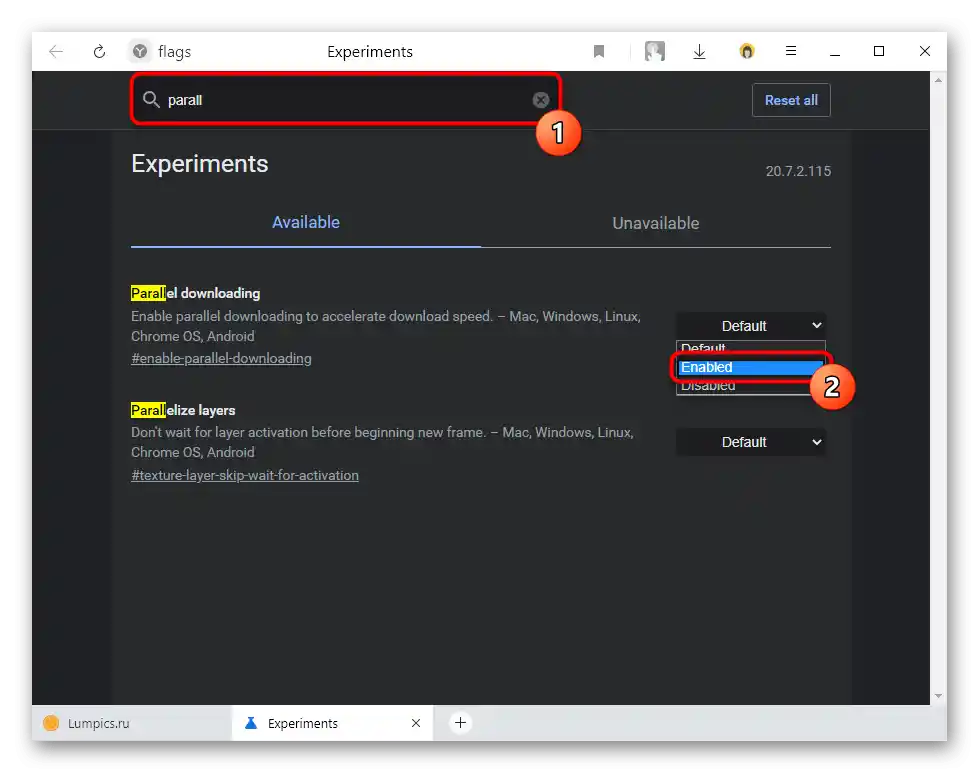
Task: Switch to the Lumpics.ru browser tab
Action: (x=132, y=723)
